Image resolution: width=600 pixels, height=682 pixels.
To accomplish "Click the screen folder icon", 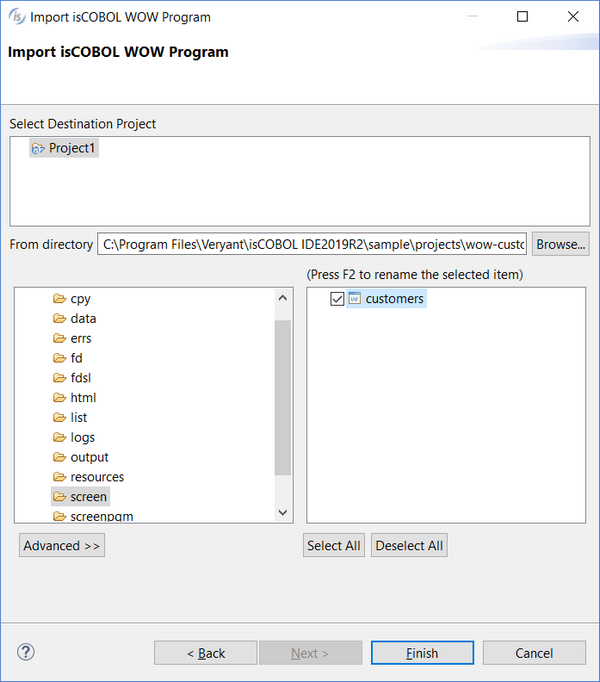I will (59, 497).
